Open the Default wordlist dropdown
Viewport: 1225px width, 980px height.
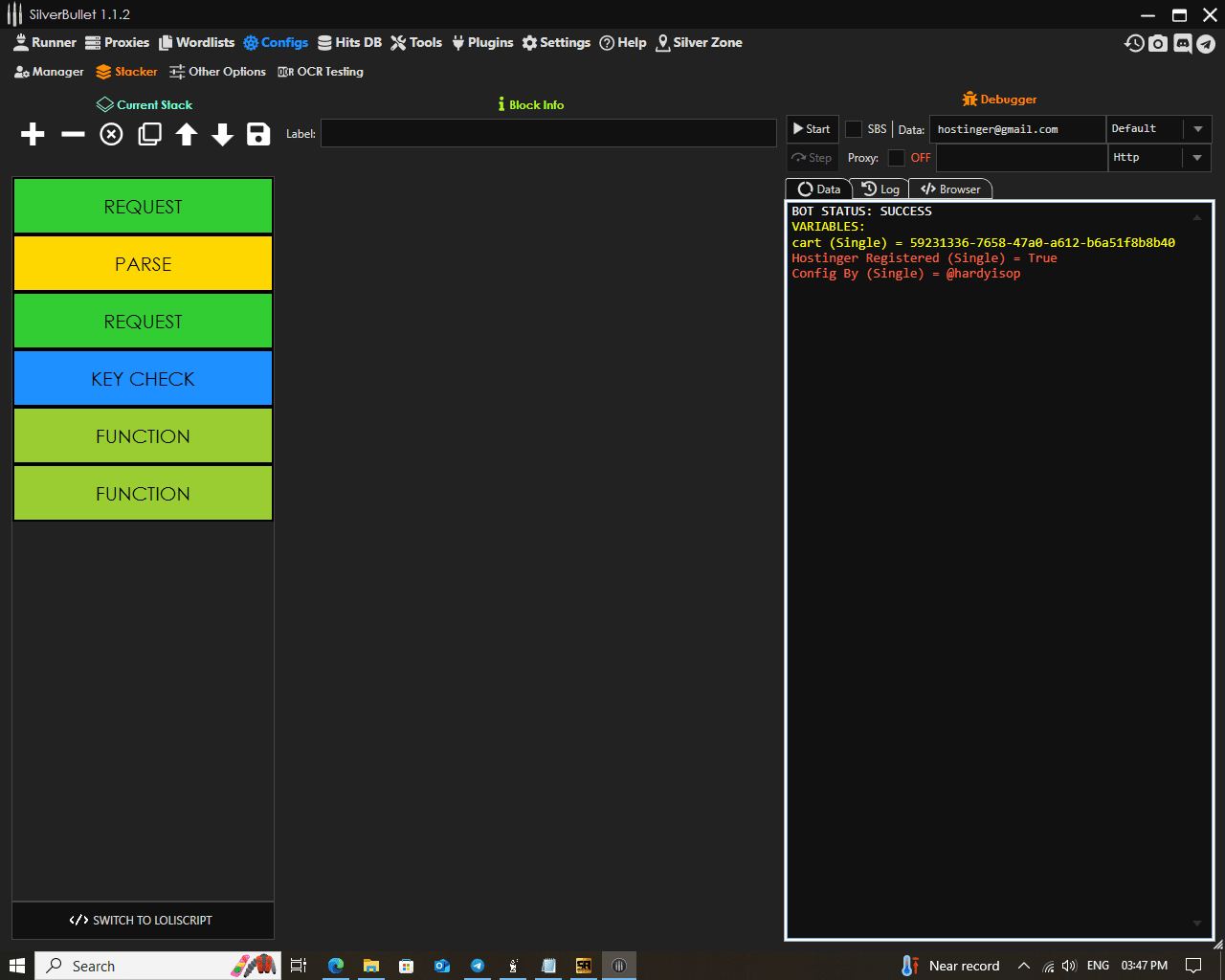tap(1197, 129)
